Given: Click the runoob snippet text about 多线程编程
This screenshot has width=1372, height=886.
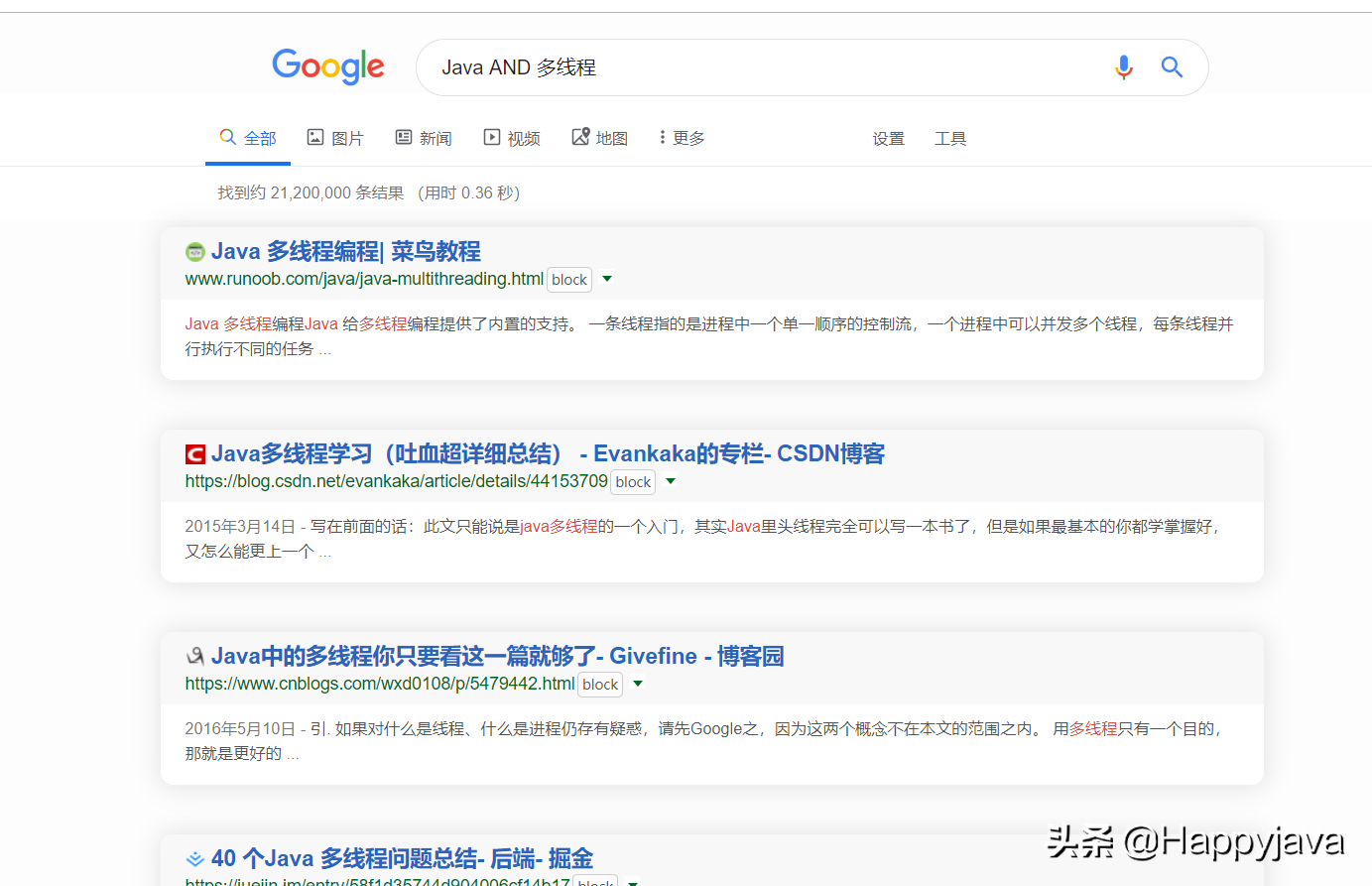Looking at the screenshot, I should (x=709, y=336).
